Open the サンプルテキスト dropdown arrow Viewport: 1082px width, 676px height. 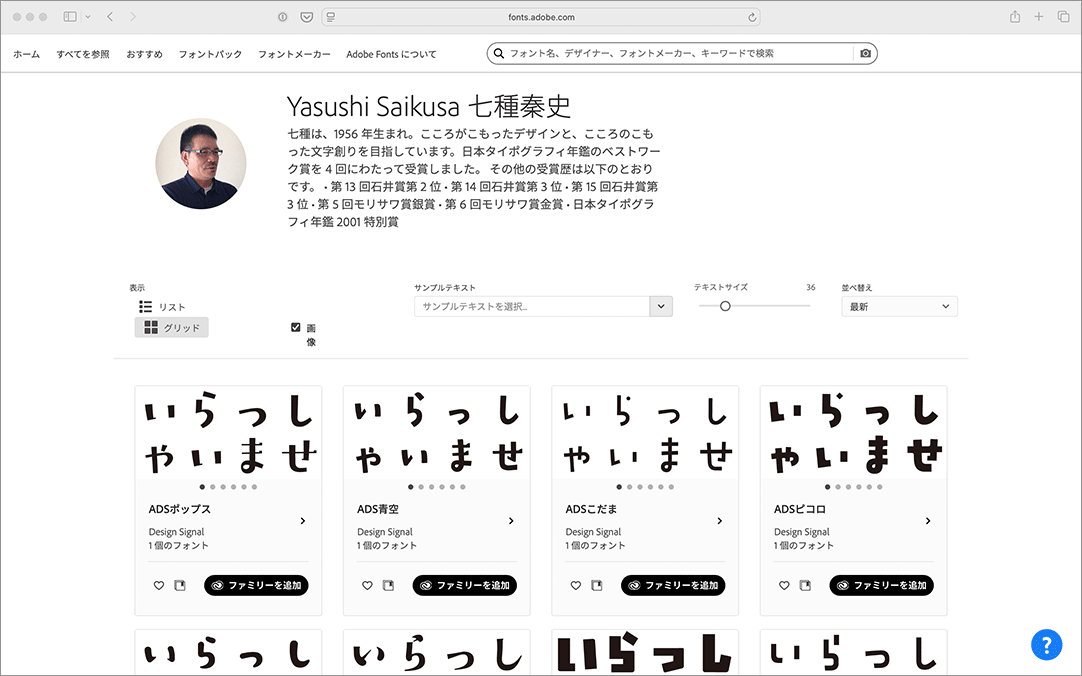coord(660,306)
